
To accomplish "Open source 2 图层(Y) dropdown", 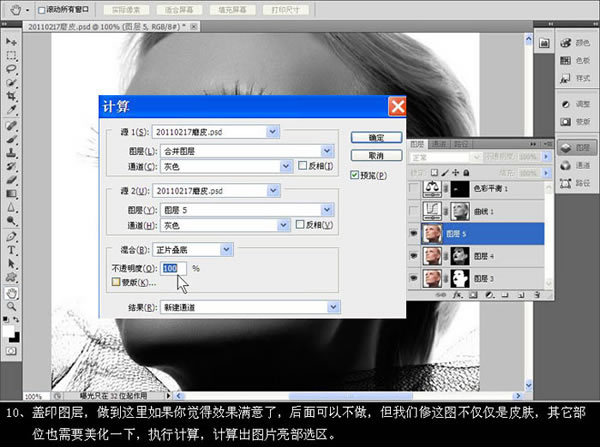I will point(327,210).
